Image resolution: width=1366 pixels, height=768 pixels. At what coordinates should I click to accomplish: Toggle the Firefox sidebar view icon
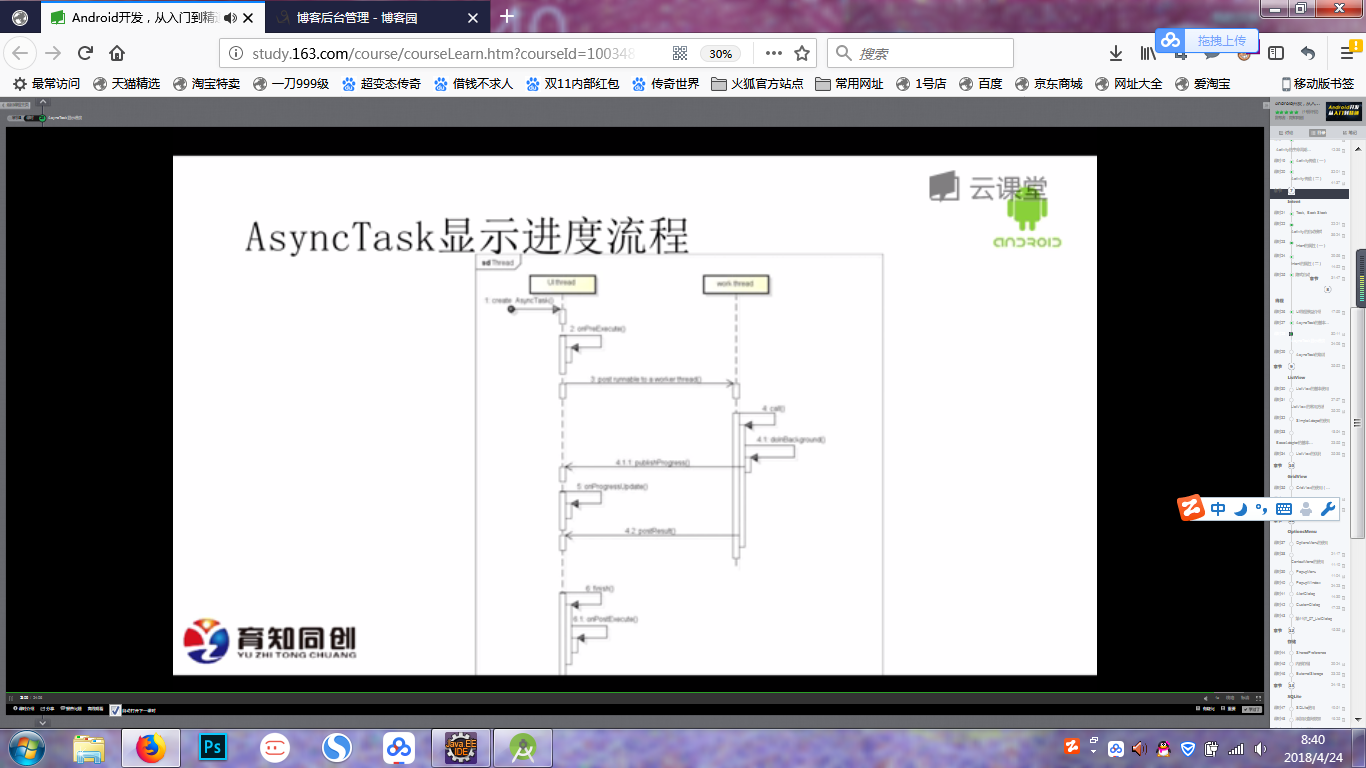click(1276, 54)
